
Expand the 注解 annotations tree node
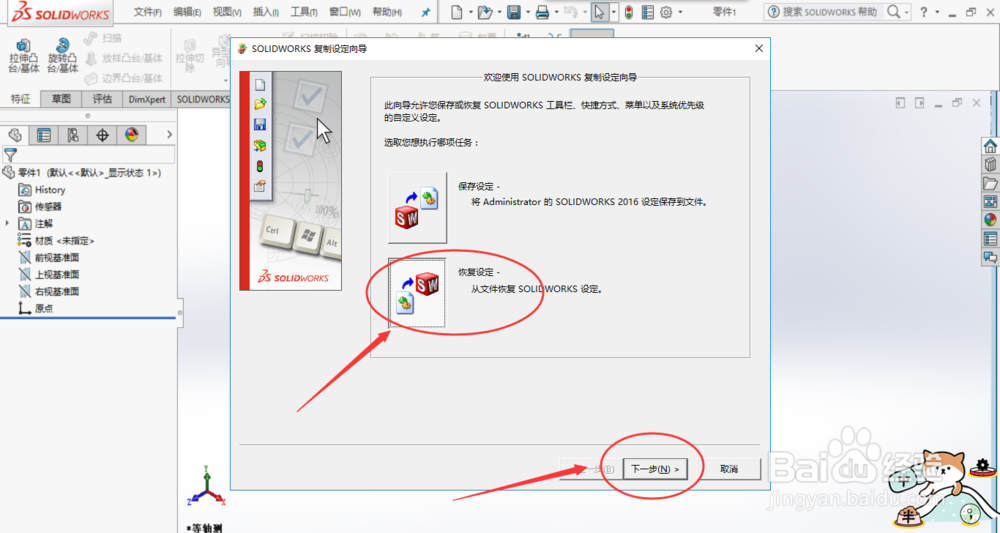click(x=8, y=224)
